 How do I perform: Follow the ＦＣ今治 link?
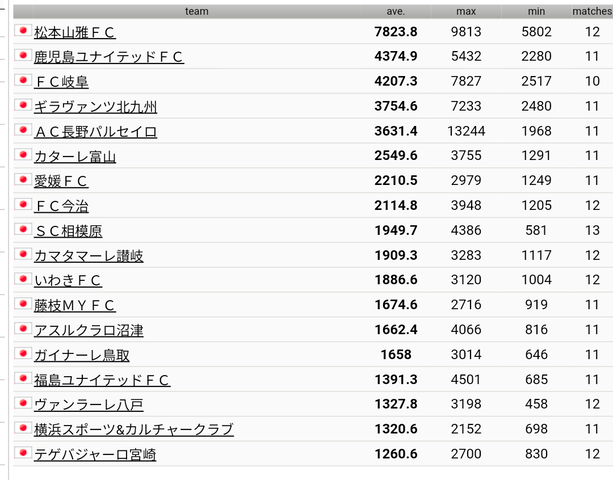tap(61, 206)
